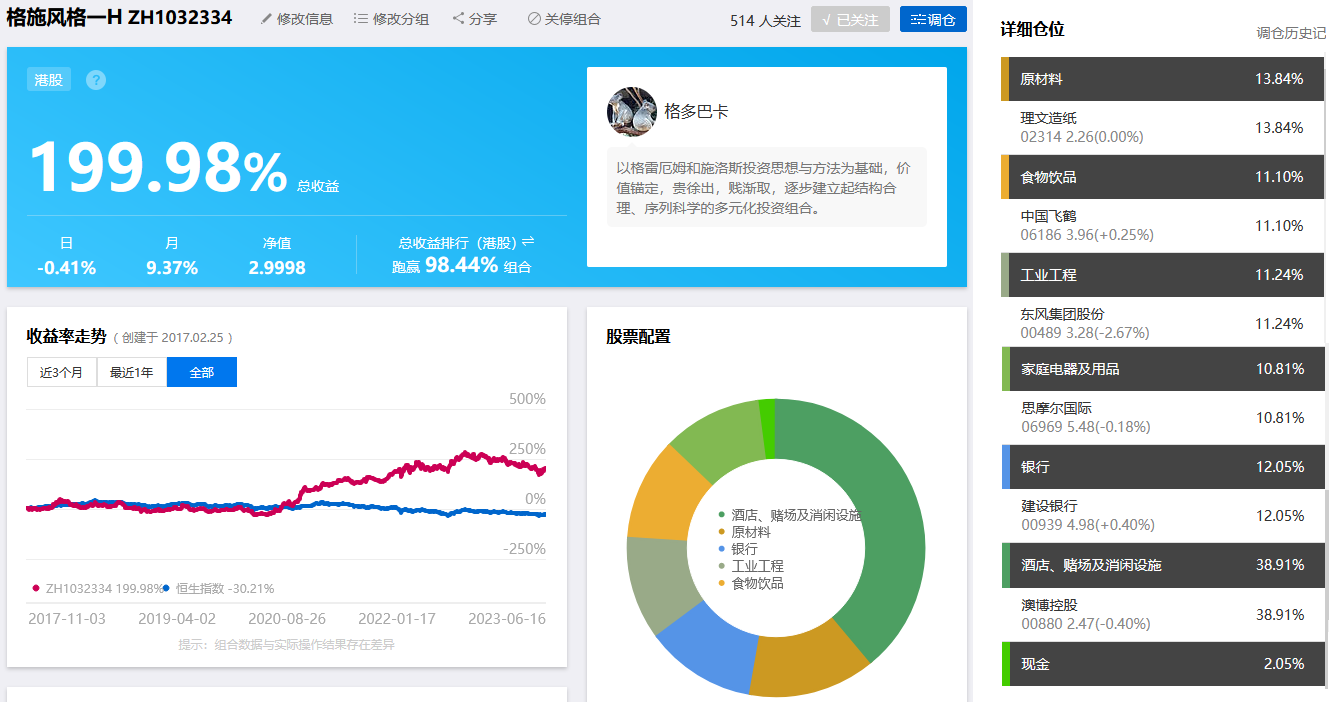Click the swap arrows beside 总收益排行

(528, 242)
